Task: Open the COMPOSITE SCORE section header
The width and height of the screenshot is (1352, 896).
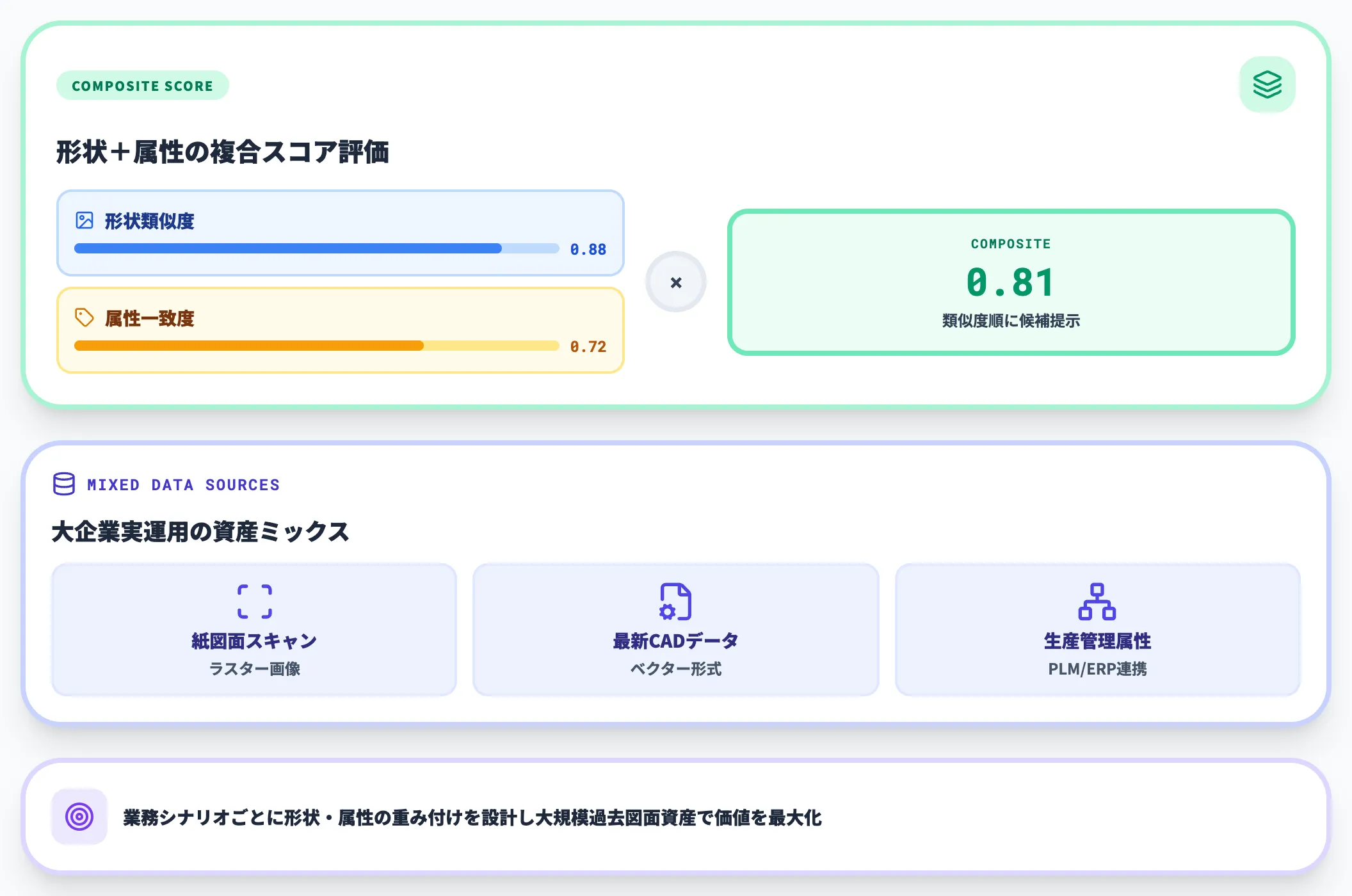Action: 142,85
